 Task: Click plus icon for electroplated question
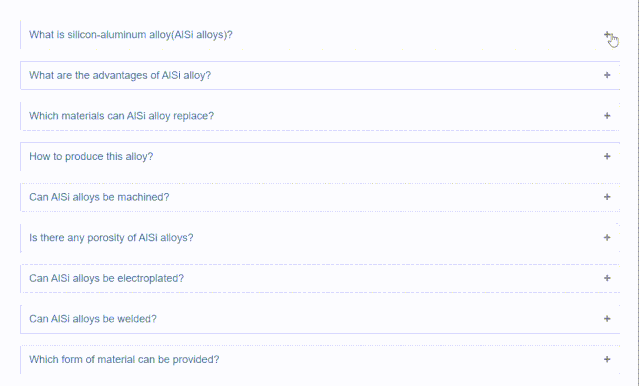tap(607, 278)
